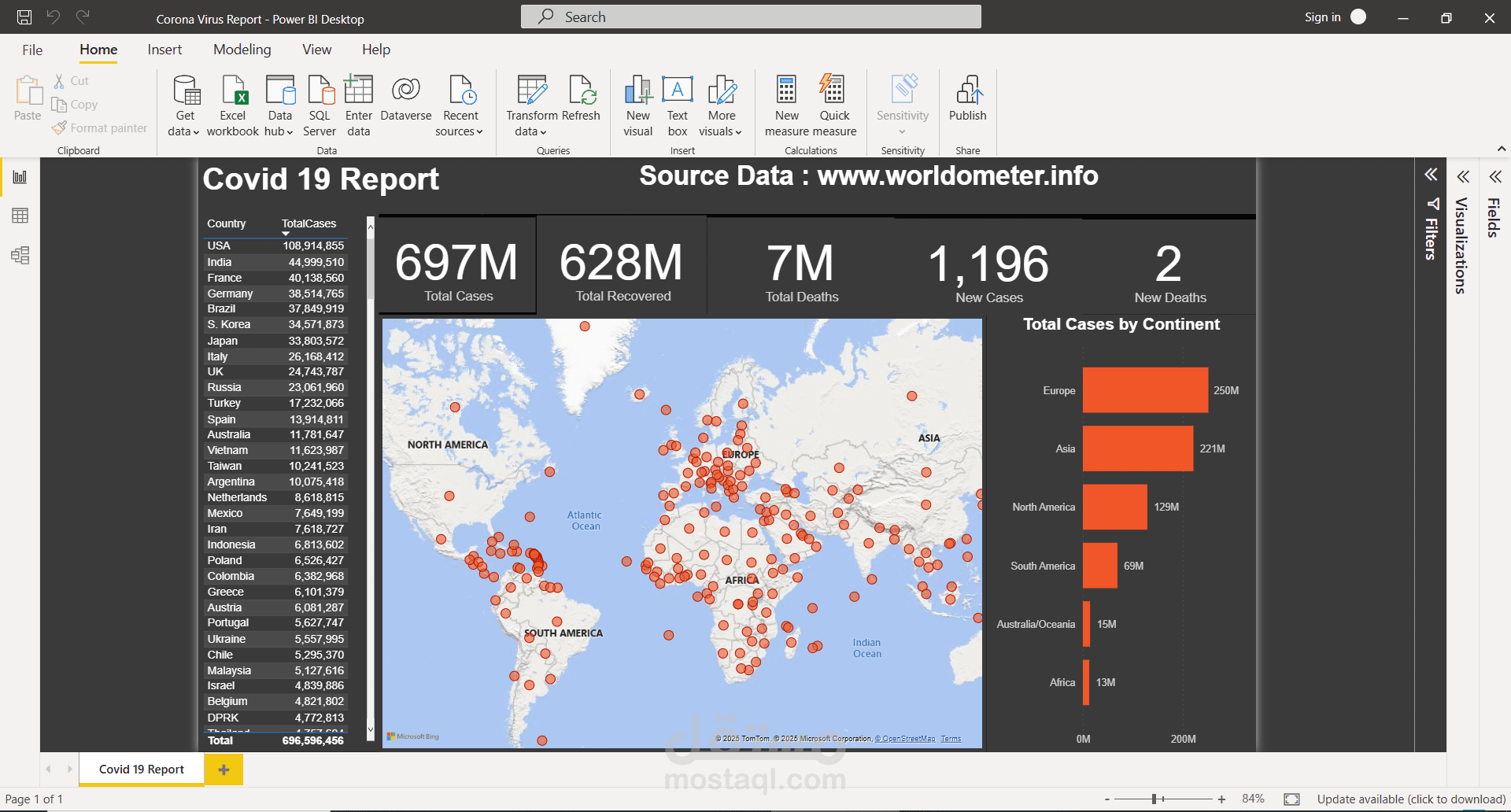This screenshot has height=812, width=1511.
Task: Open the Insert ribbon tab
Action: (x=164, y=50)
